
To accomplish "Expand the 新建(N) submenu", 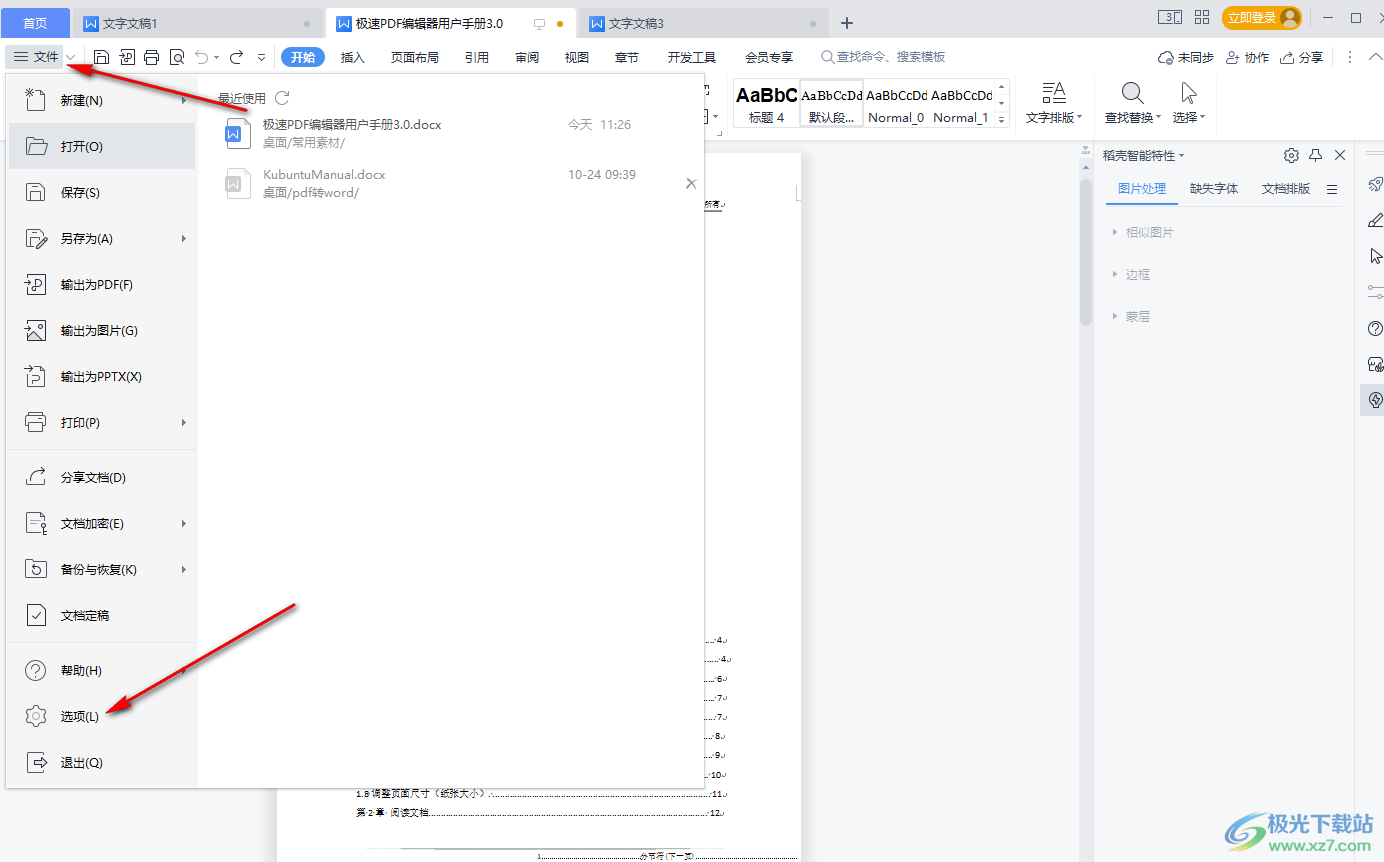I will 184,100.
